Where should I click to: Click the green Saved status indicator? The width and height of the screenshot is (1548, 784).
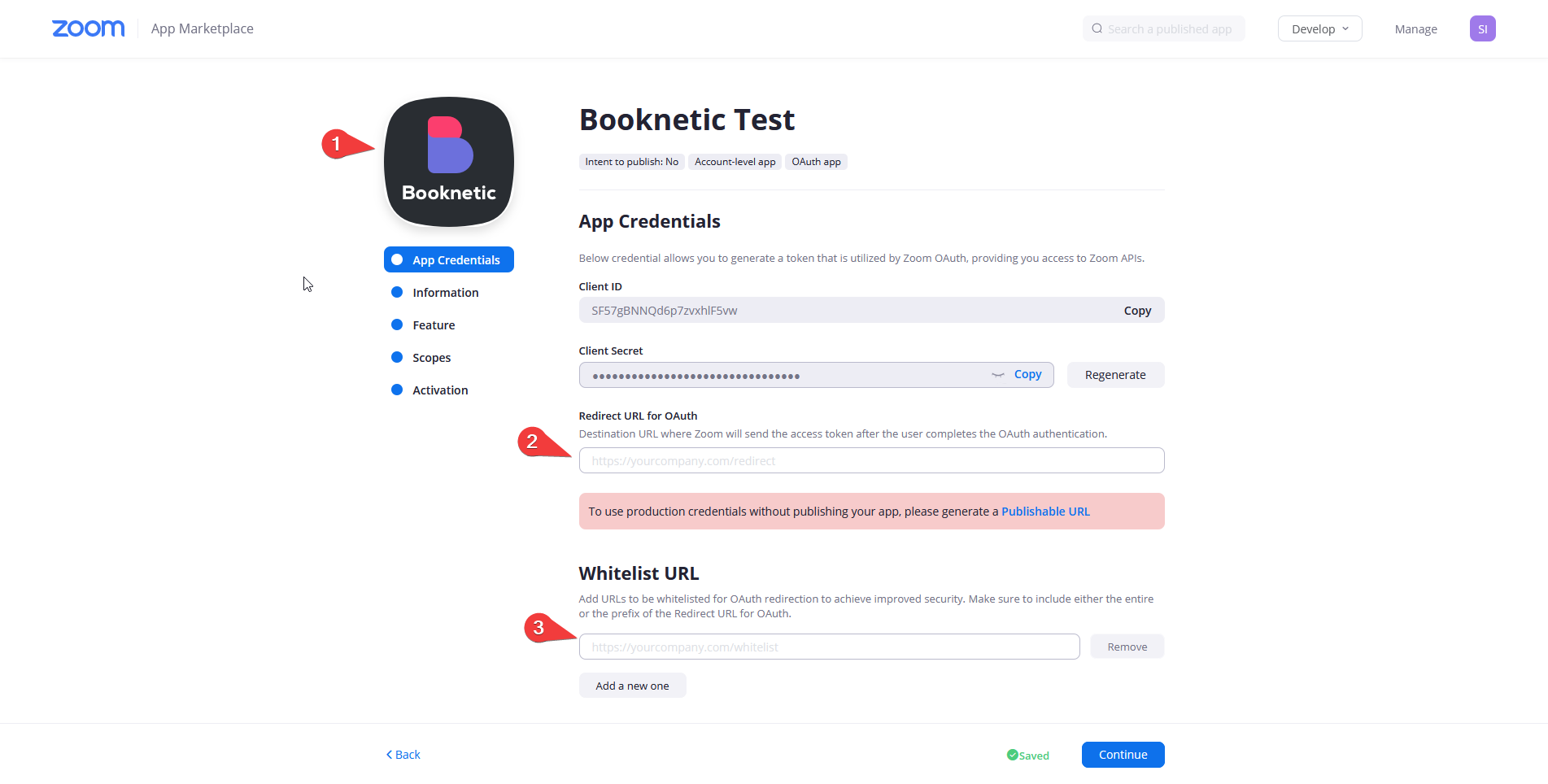click(x=1028, y=756)
